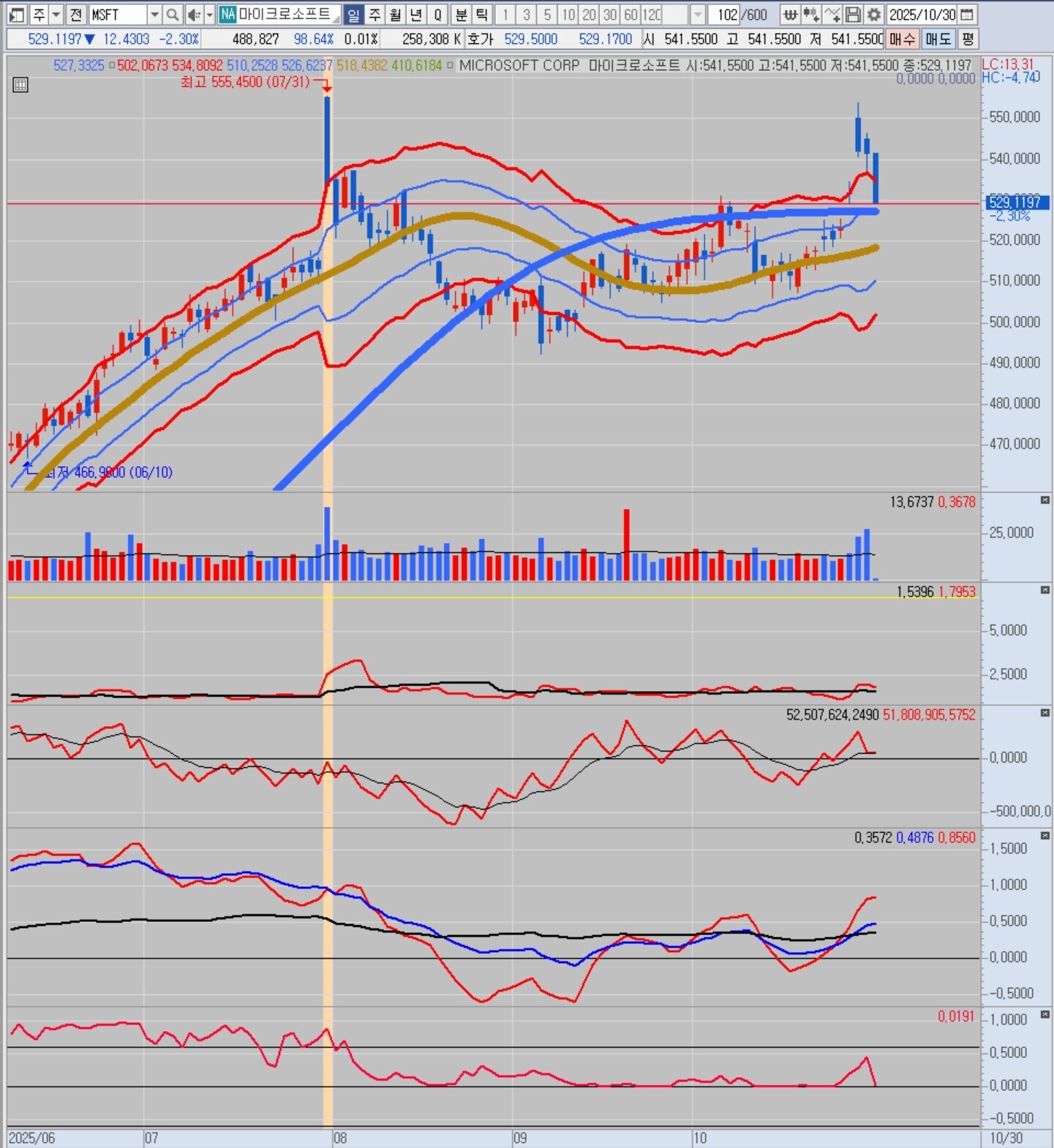Click the small square marker before 502,0673
1054x1148 pixels.
pos(112,65)
